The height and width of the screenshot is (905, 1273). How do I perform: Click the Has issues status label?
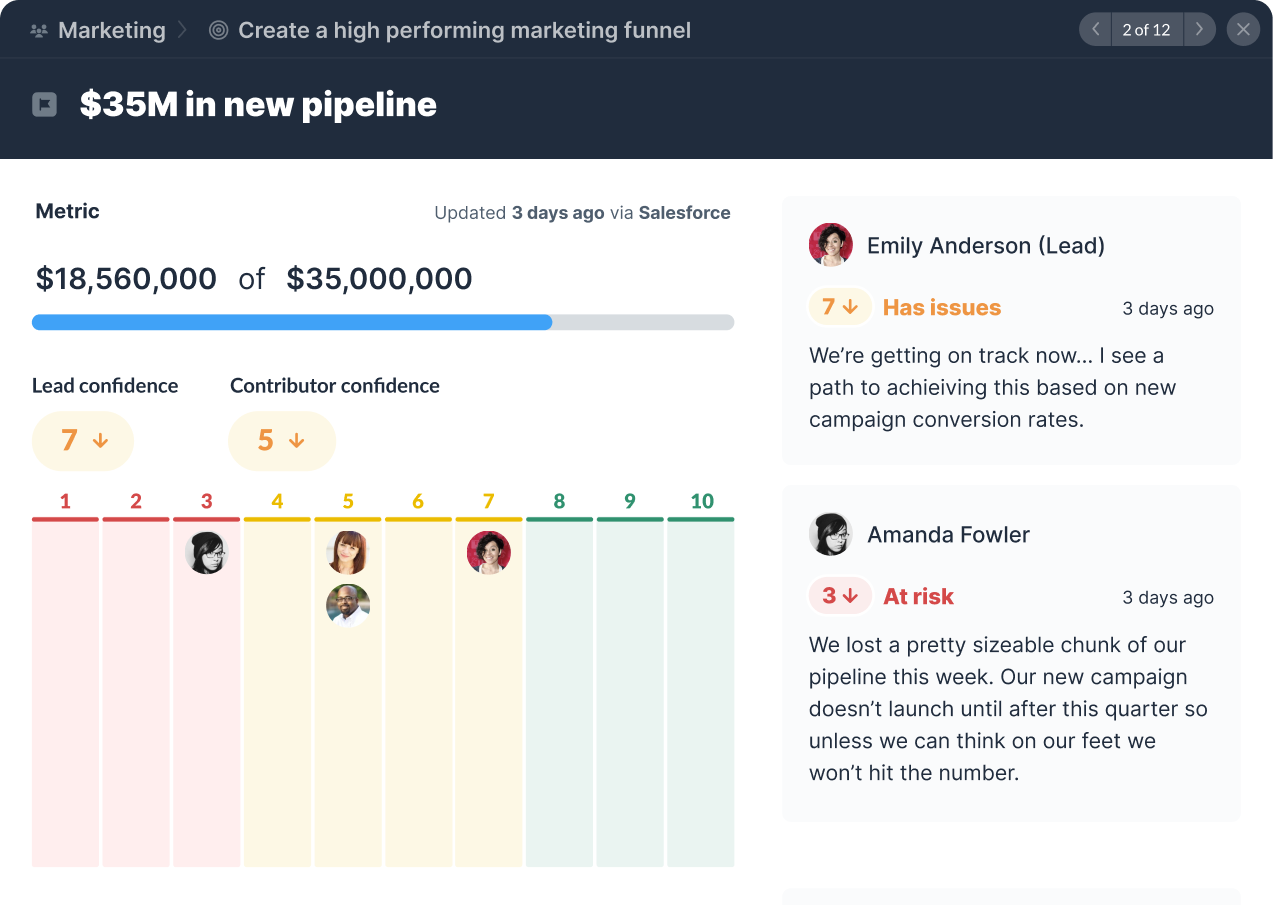(x=941, y=308)
